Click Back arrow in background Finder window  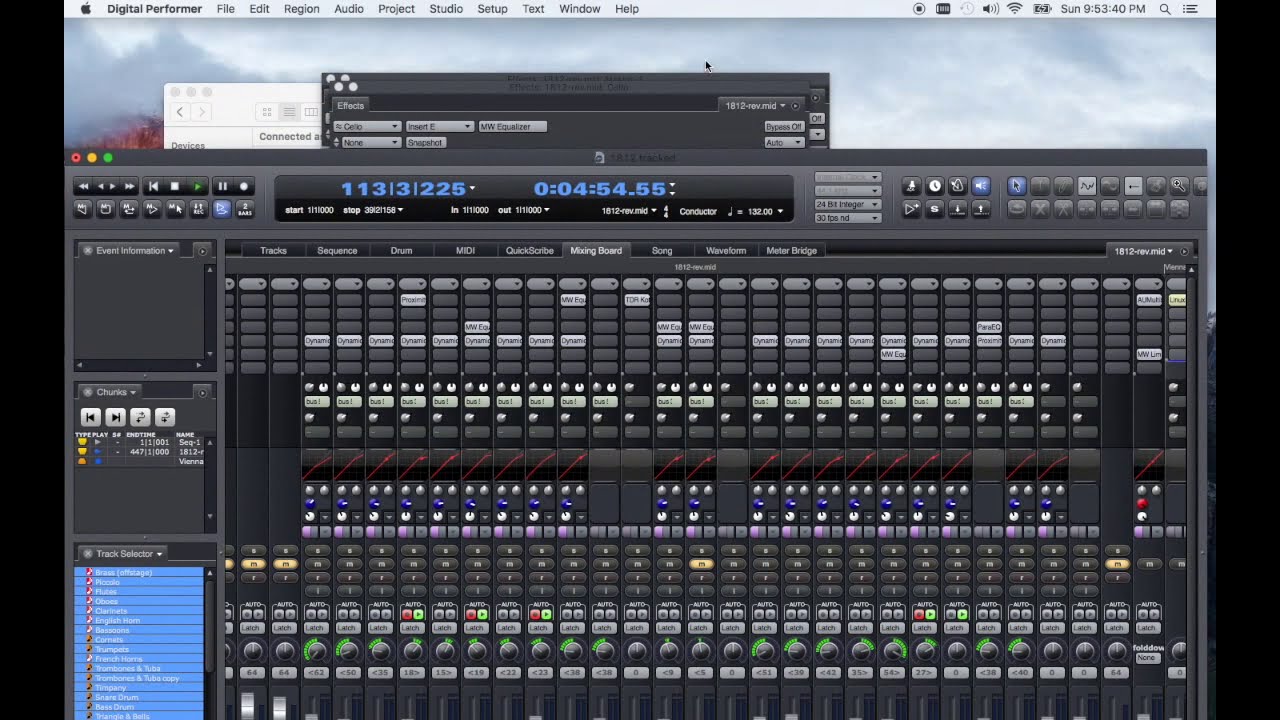[180, 112]
